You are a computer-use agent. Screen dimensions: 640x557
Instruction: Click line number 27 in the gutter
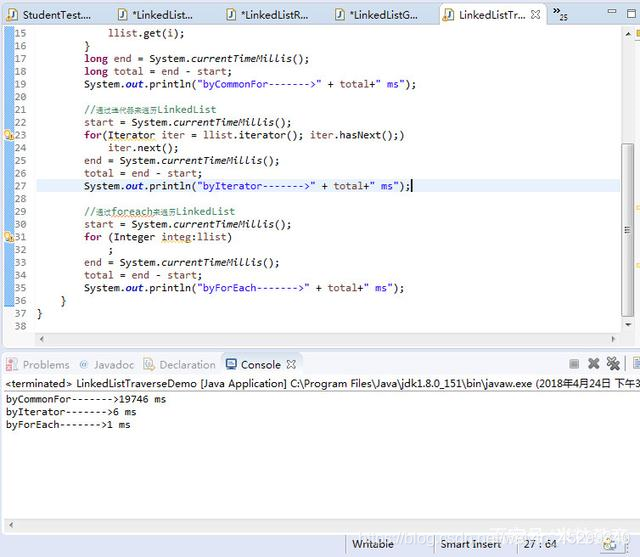click(x=20, y=186)
